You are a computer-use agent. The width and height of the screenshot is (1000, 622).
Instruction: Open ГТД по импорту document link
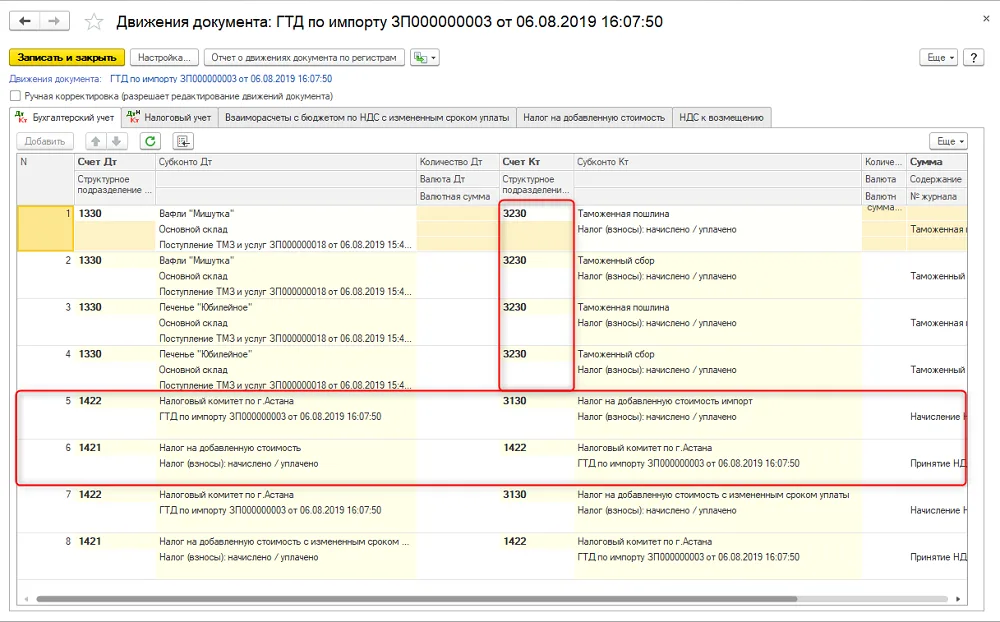pos(221,78)
